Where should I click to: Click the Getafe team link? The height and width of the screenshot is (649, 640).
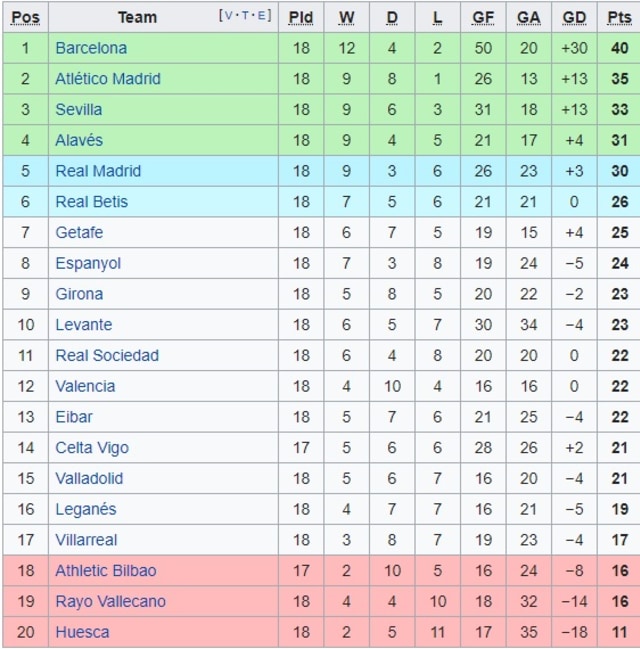click(79, 233)
